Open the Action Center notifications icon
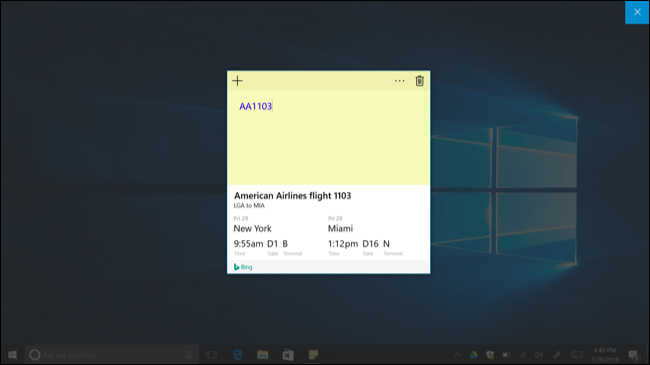The height and width of the screenshot is (365, 650). [633, 355]
